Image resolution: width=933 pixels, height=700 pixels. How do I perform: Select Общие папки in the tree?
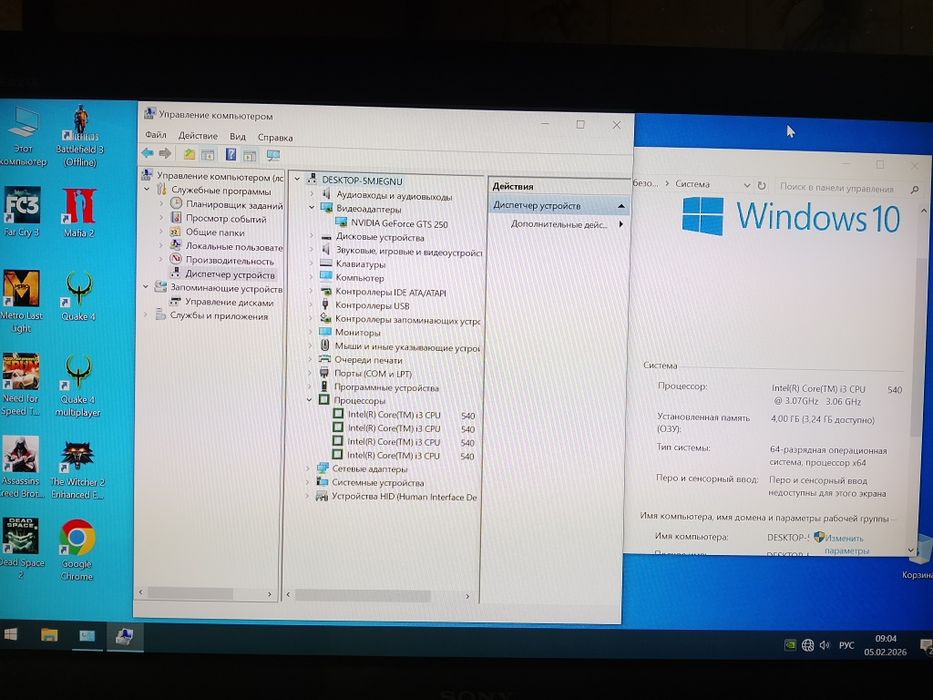pyautogui.click(x=215, y=232)
